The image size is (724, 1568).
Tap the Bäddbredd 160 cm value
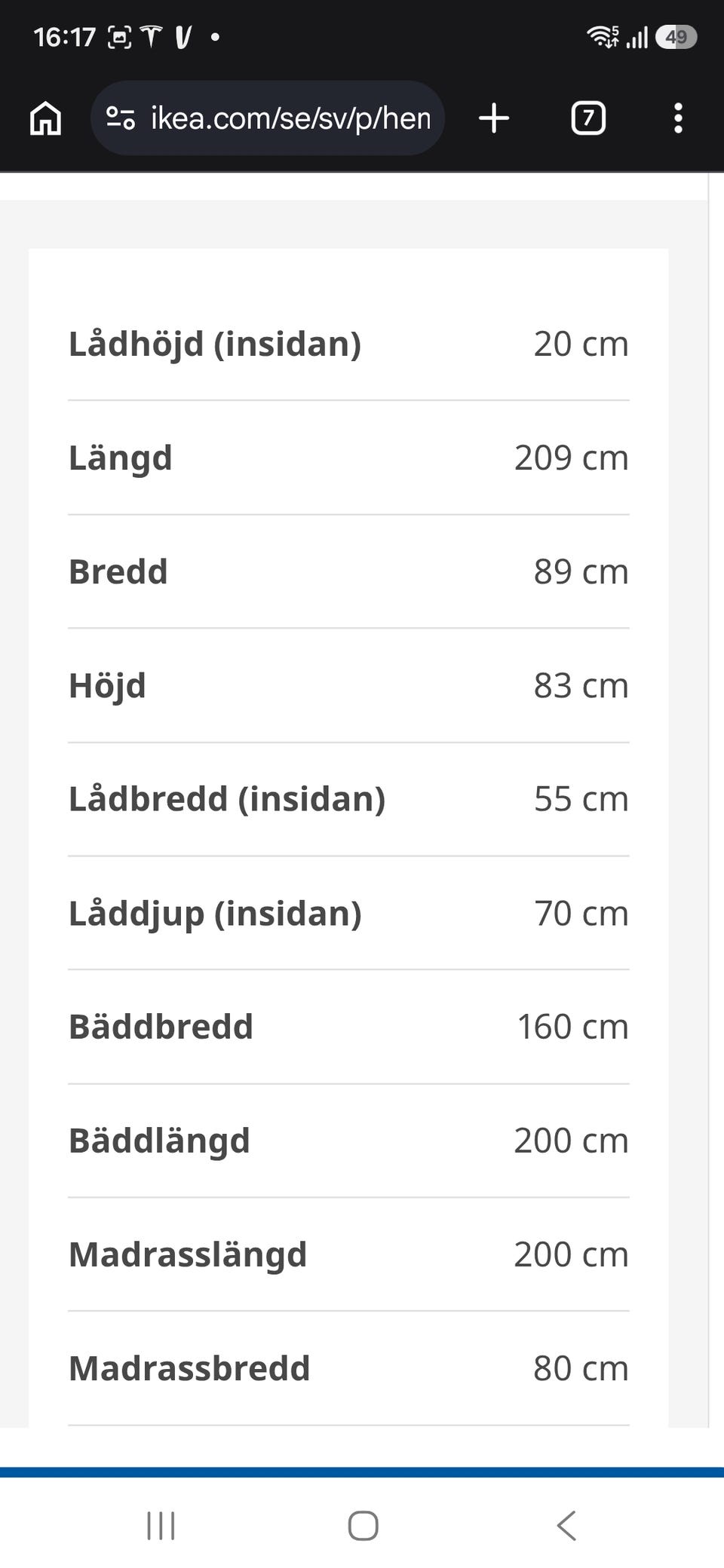coord(572,1027)
